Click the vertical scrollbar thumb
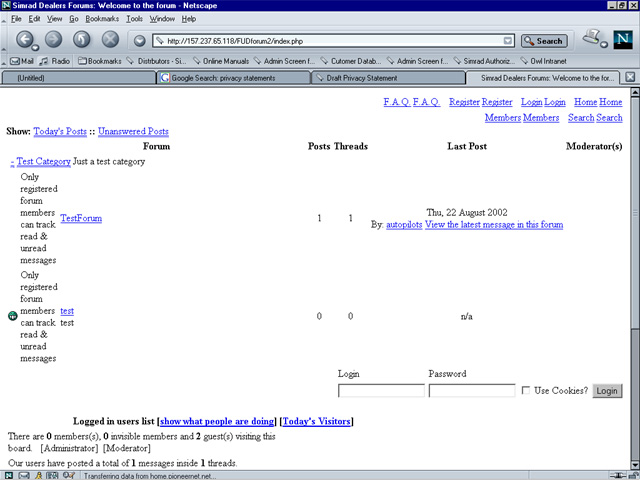Image resolution: width=640 pixels, height=480 pixels. [635, 212]
